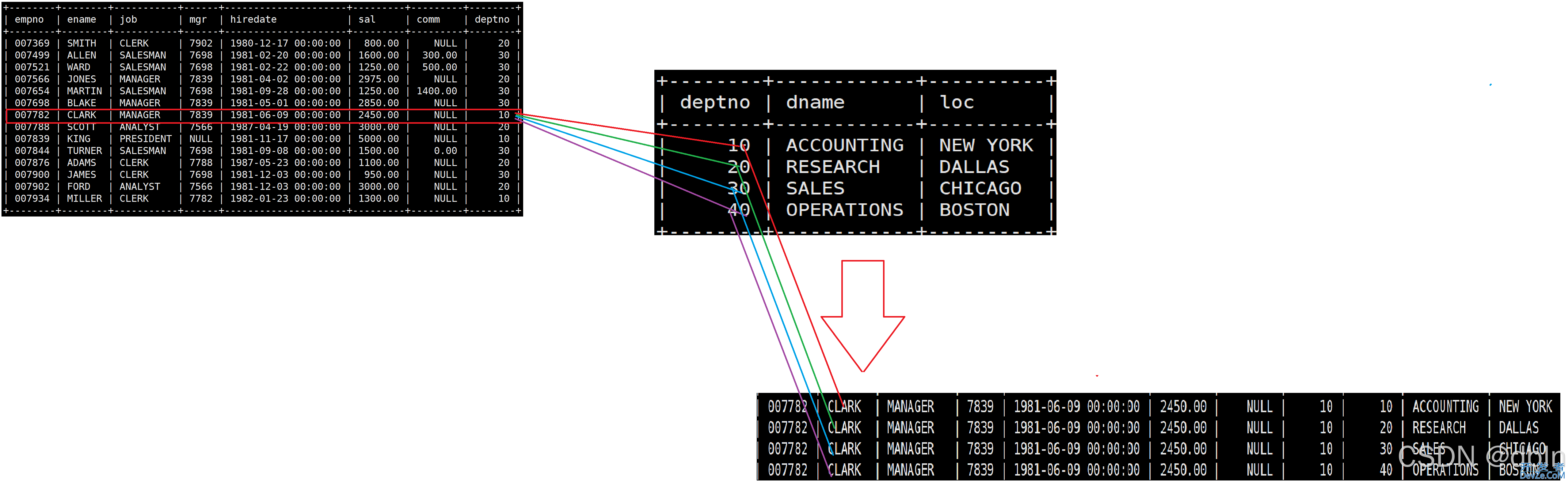
Task: Click empno 007934 cell
Action: pyautogui.click(x=32, y=199)
